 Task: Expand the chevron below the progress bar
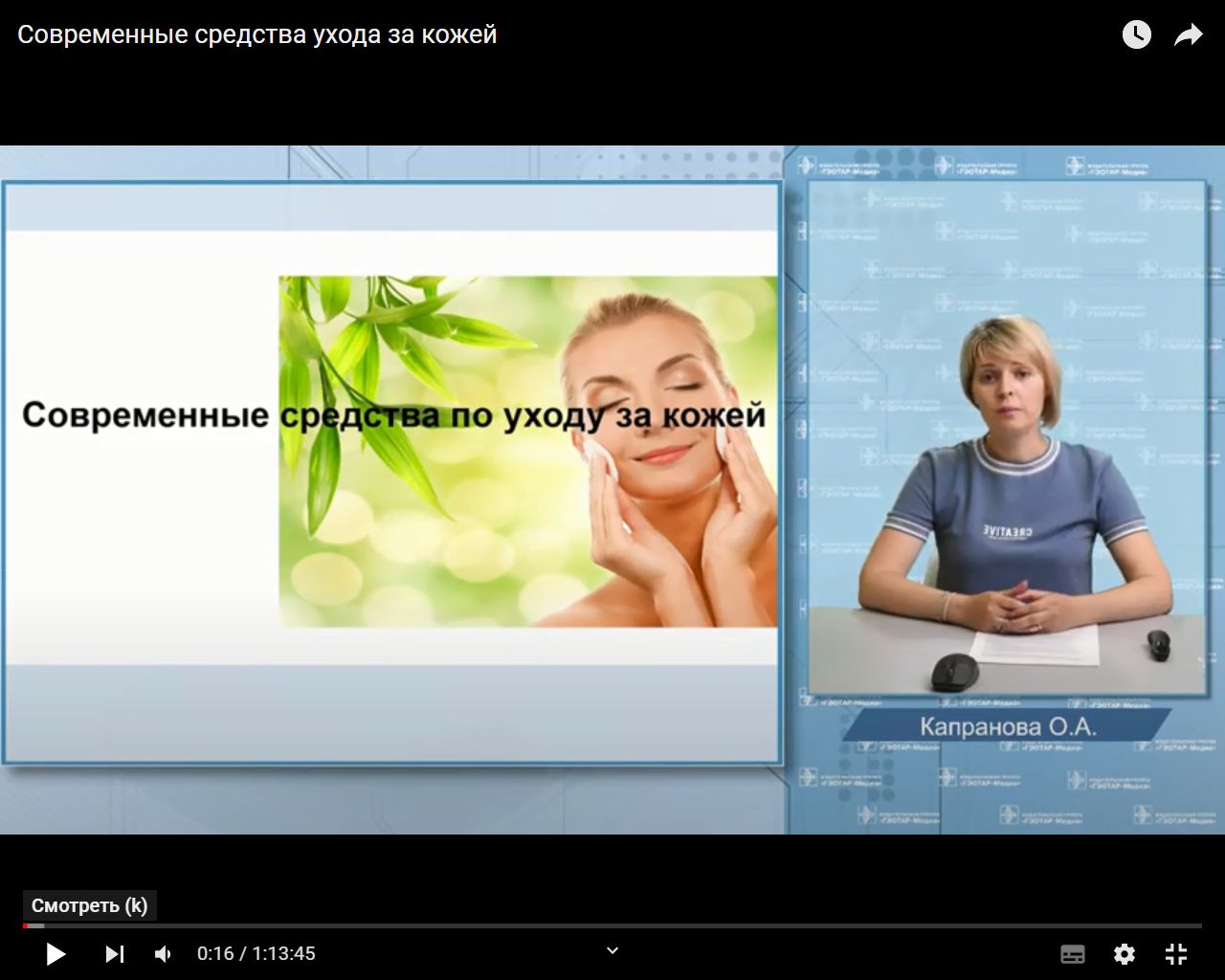tap(612, 950)
